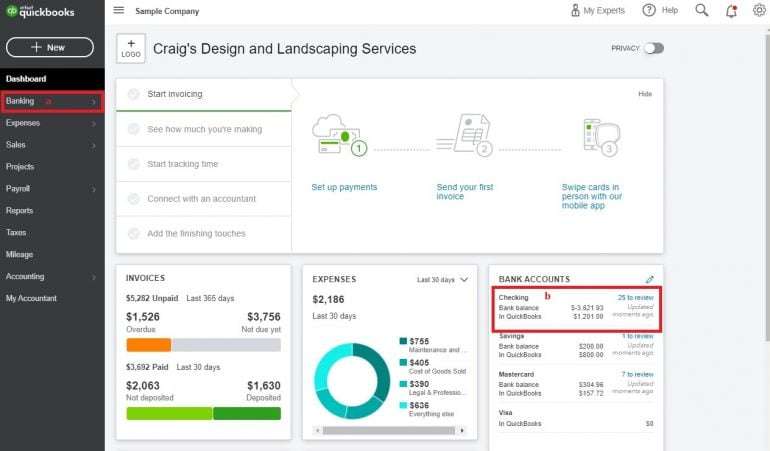Click the Send your first invoice illustration
The width and height of the screenshot is (770, 451).
pyautogui.click(x=464, y=135)
